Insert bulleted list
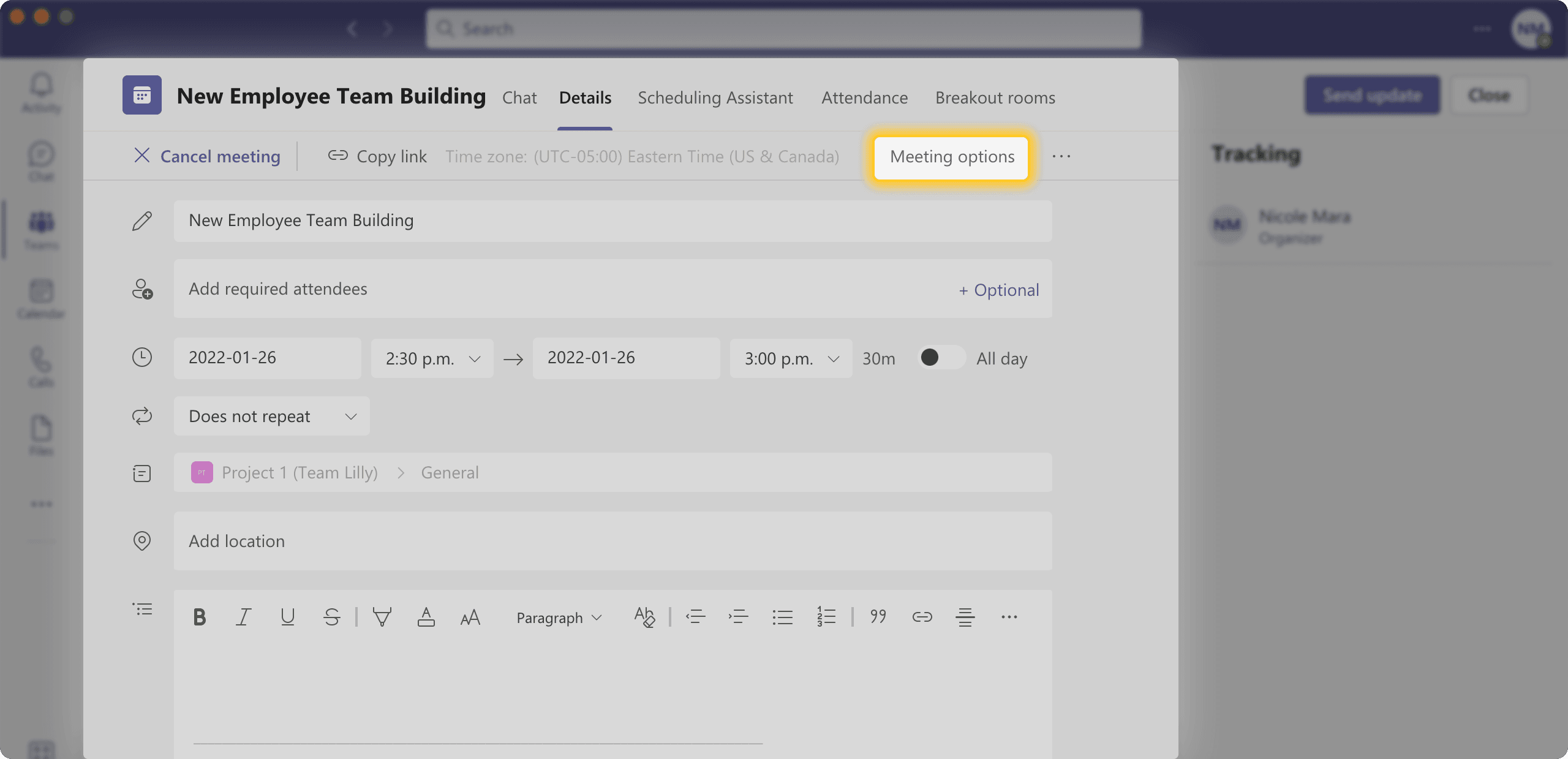 782,617
